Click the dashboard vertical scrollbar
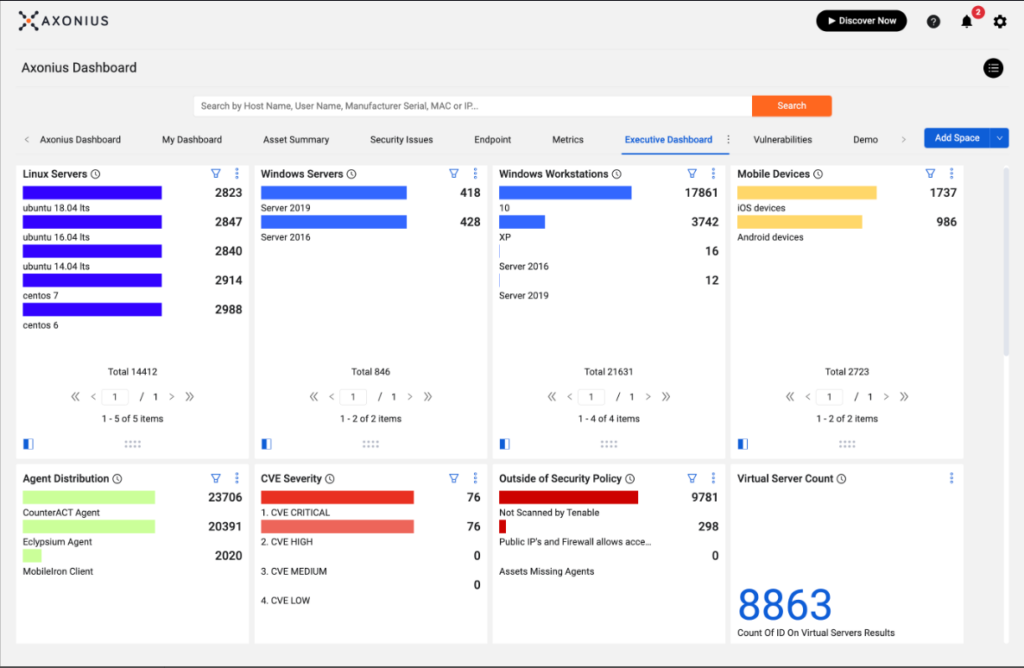 [x=1006, y=261]
